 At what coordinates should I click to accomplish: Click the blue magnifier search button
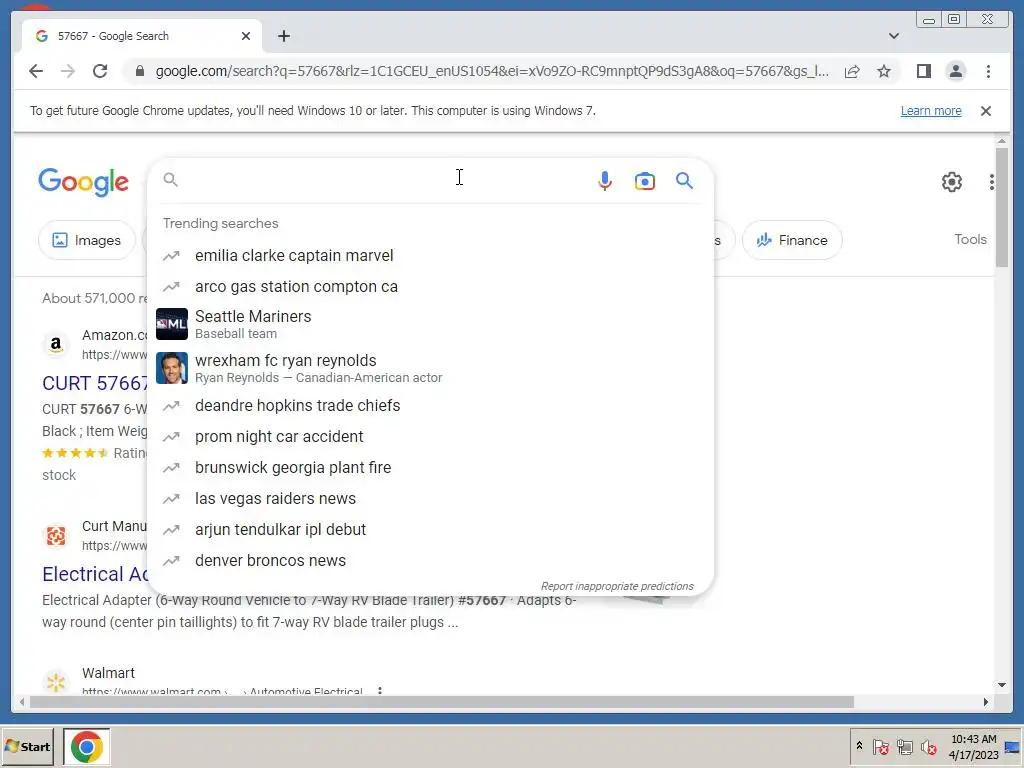[684, 181]
